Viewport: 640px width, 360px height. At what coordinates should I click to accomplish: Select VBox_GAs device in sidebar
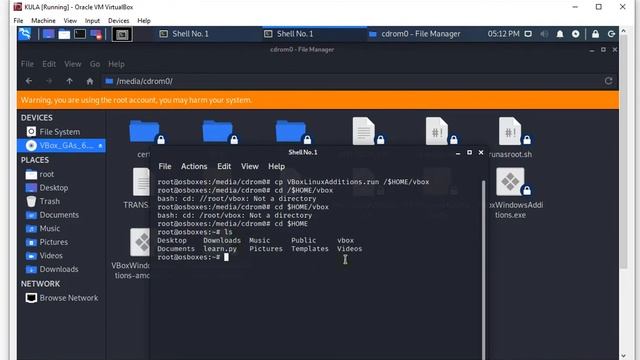[61, 145]
